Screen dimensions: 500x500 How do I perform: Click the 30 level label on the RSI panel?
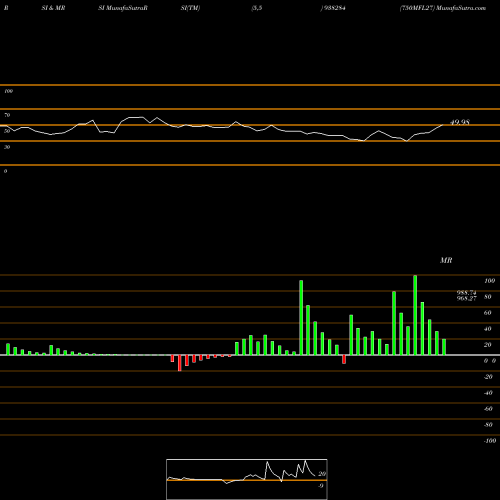(x=7, y=147)
